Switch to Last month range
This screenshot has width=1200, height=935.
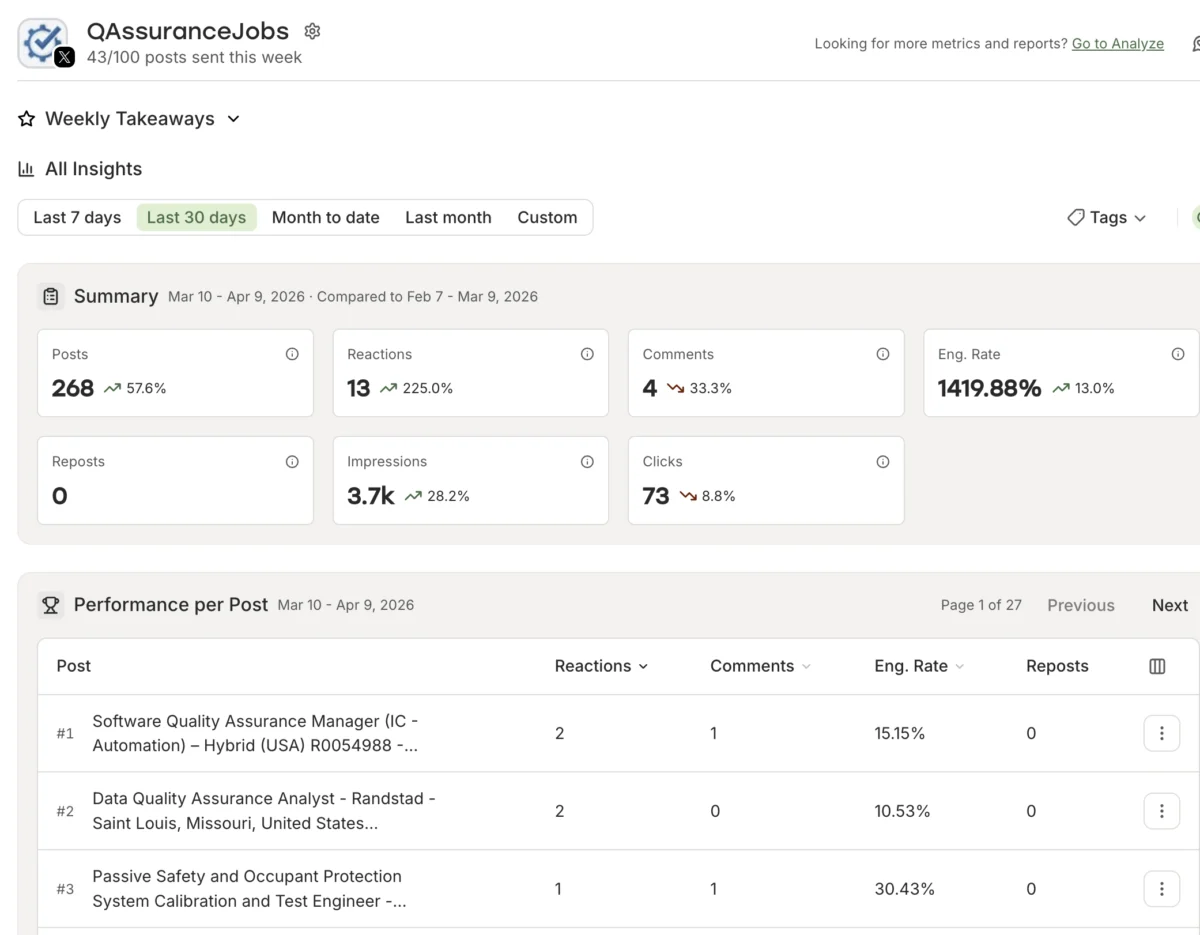448,217
